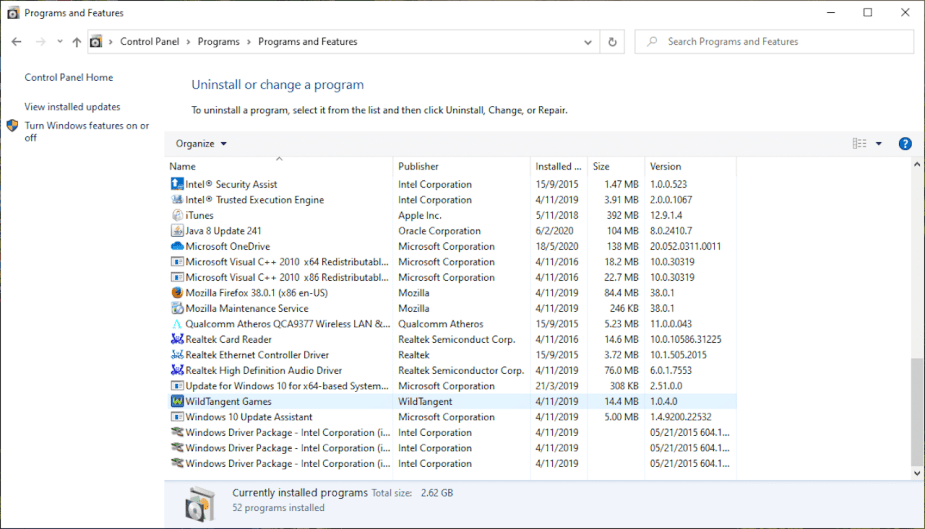
Task: Select the Mozilla Firefox icon in list
Action: (177, 293)
